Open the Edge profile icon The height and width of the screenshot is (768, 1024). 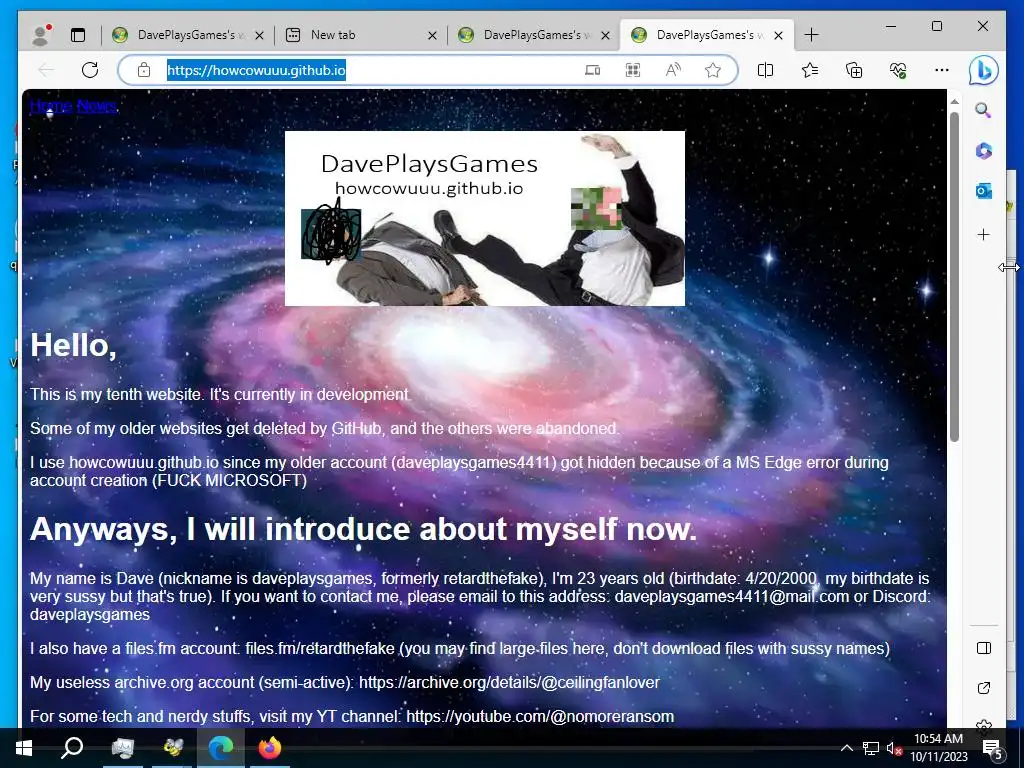click(41, 35)
